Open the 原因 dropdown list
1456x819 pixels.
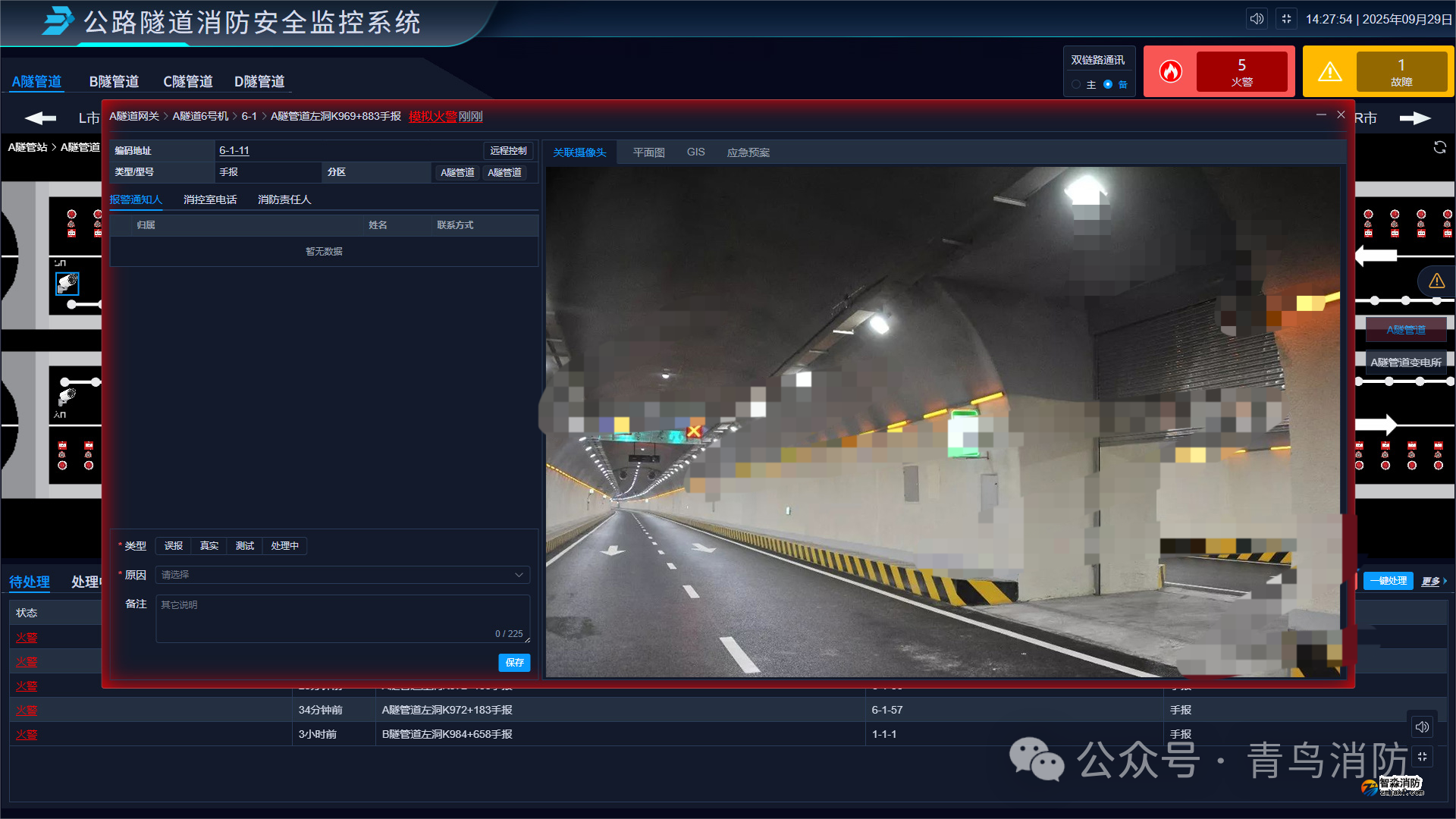342,575
